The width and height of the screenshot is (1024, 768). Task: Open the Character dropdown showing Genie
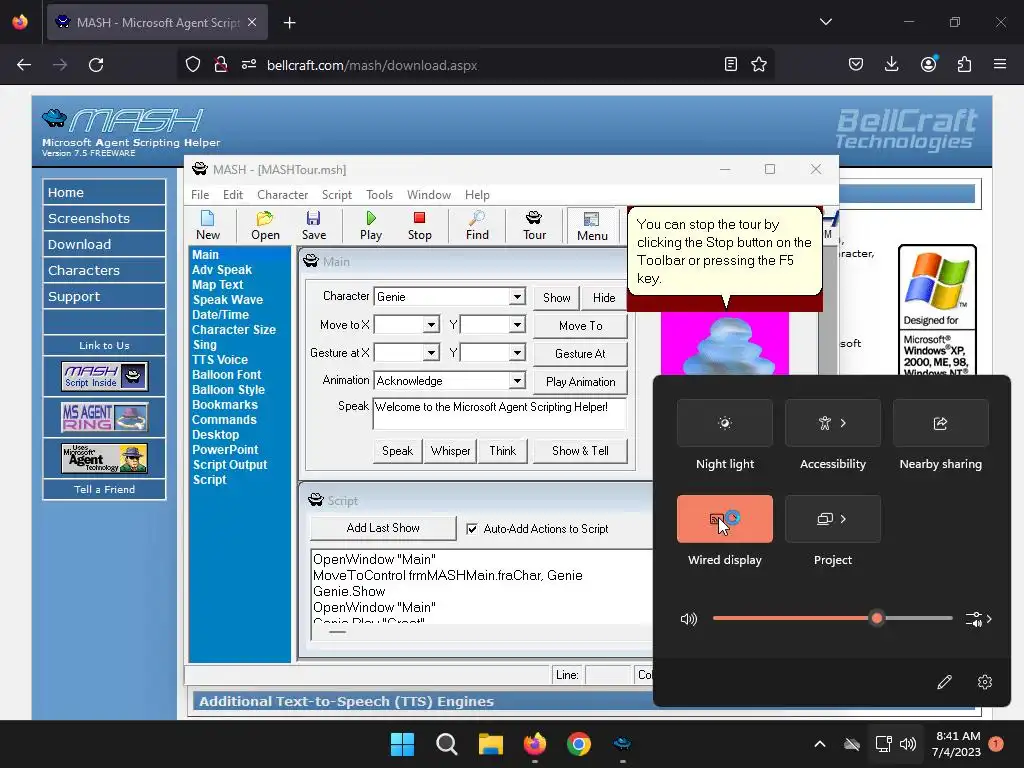(x=517, y=296)
